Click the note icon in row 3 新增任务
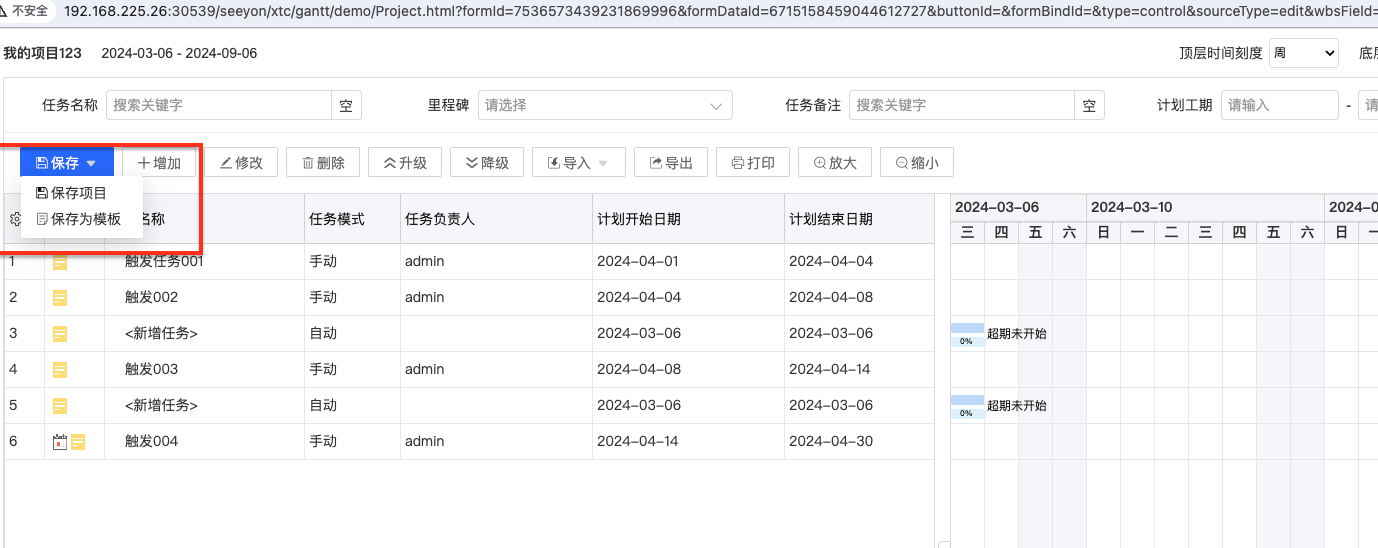 tap(60, 334)
